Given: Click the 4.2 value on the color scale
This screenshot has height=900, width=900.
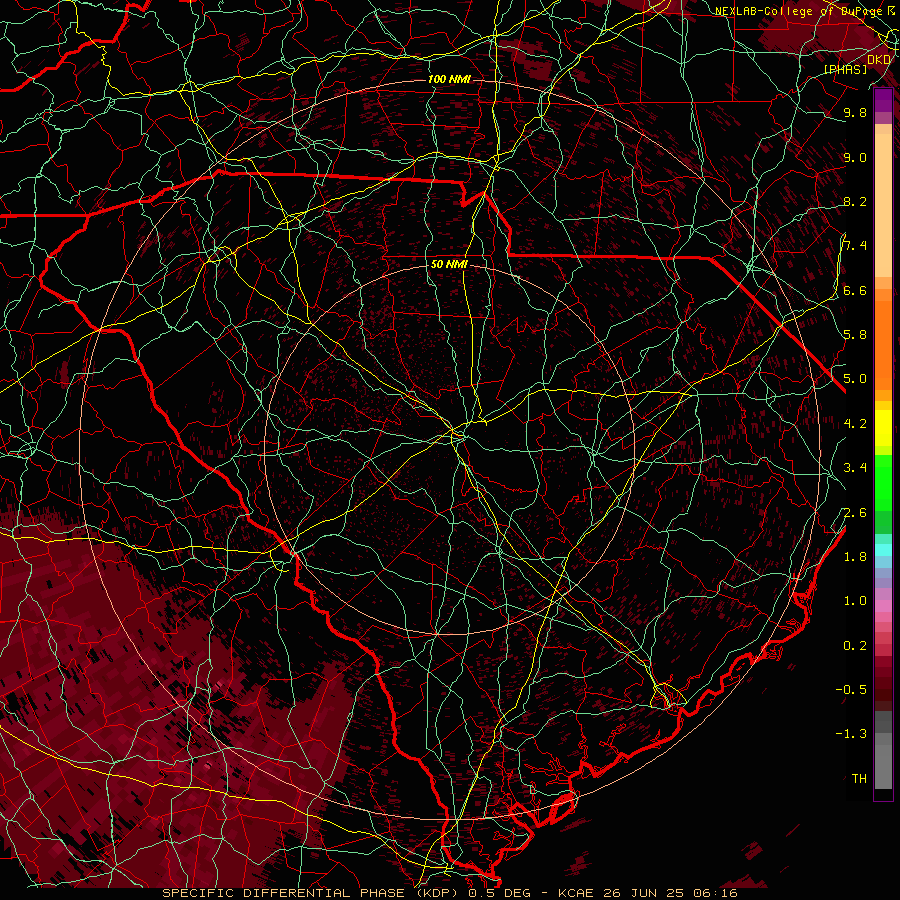Looking at the screenshot, I should click(855, 424).
